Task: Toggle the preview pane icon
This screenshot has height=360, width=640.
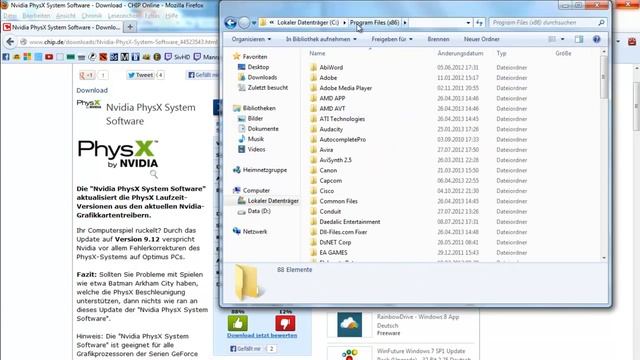Action: (579, 39)
